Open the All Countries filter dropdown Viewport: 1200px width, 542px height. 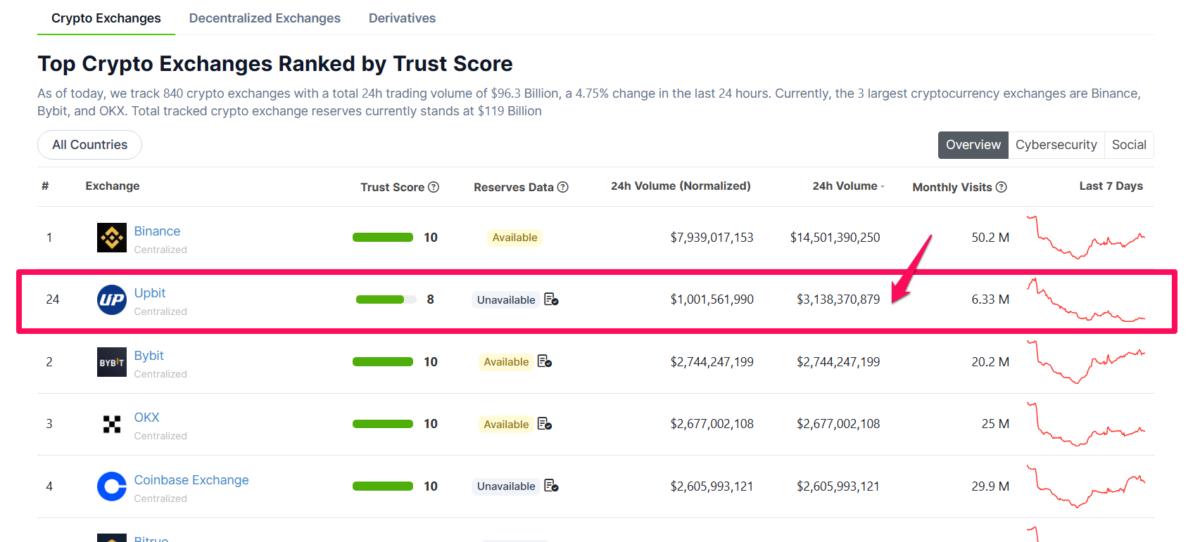(x=90, y=145)
